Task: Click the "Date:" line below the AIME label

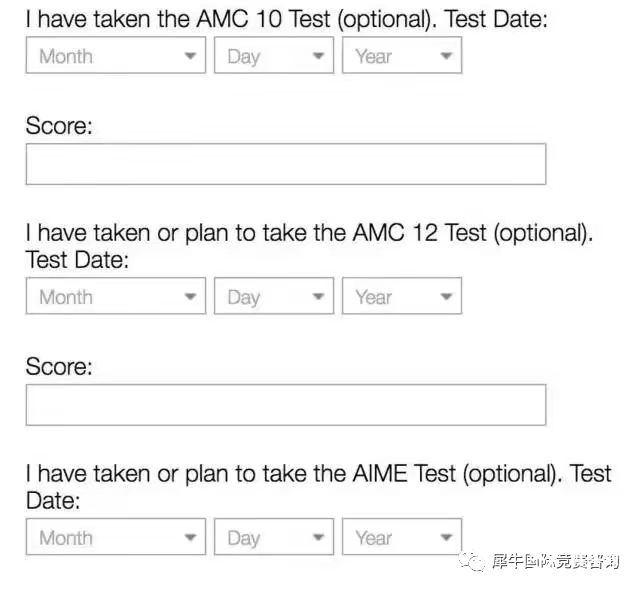Action: click(53, 501)
